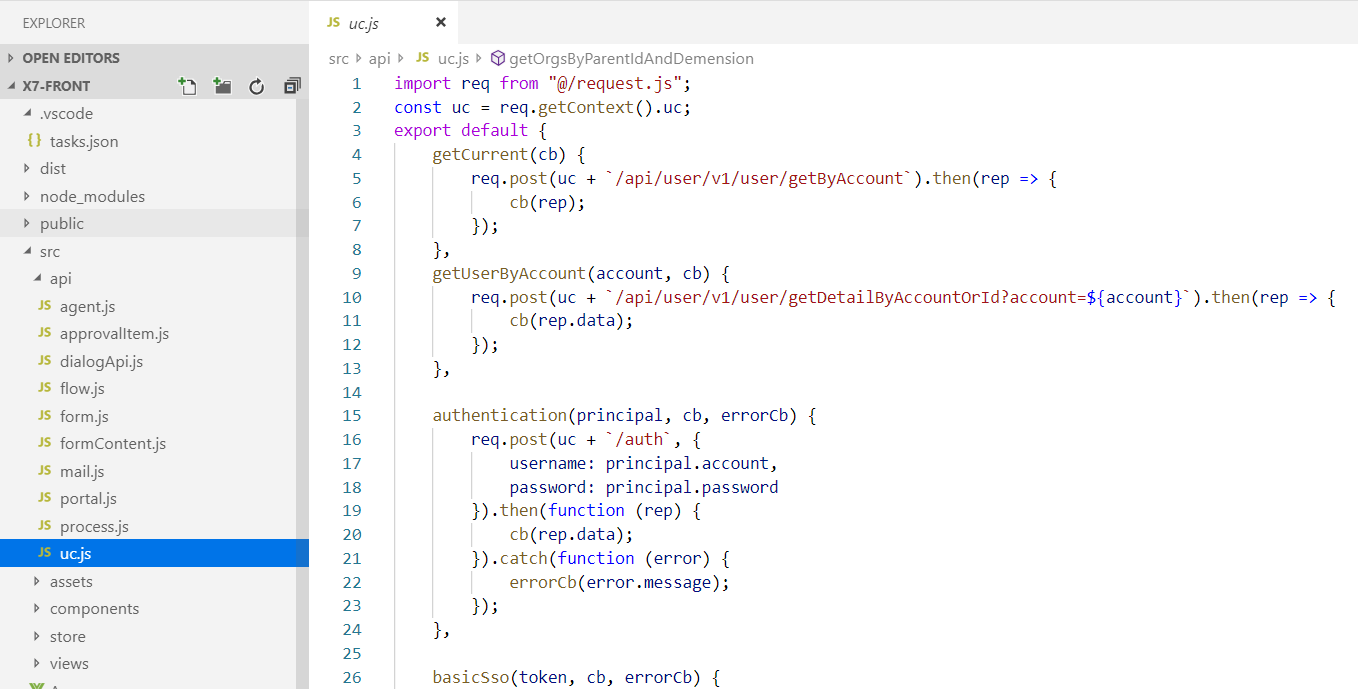1358x689 pixels.
Task: Click the JS icon beside formContent.js
Action: point(44,443)
